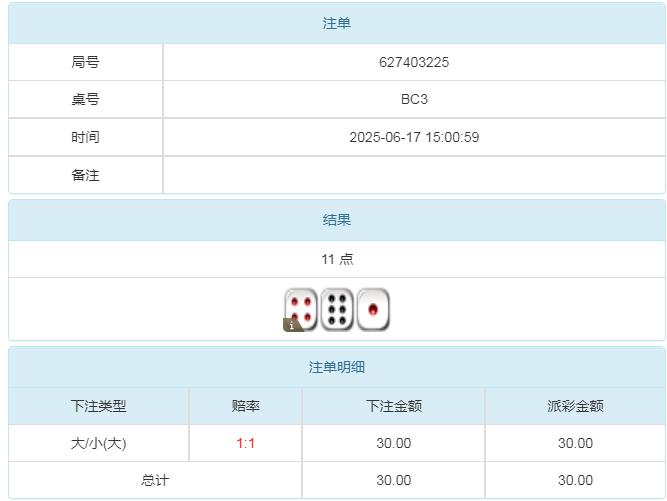Image resolution: width=667 pixels, height=501 pixels.
Task: Select the round number 627403225
Action: (x=414, y=62)
